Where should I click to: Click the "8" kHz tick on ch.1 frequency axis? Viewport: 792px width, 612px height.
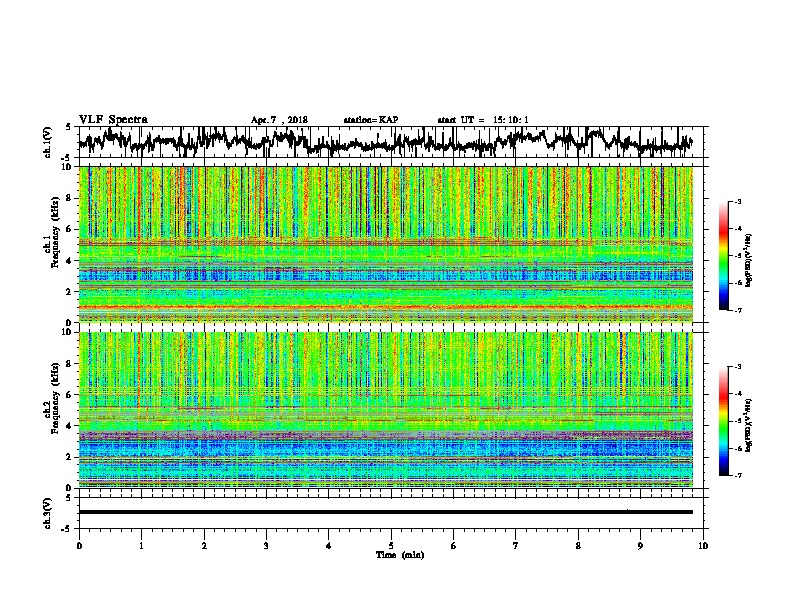point(69,198)
